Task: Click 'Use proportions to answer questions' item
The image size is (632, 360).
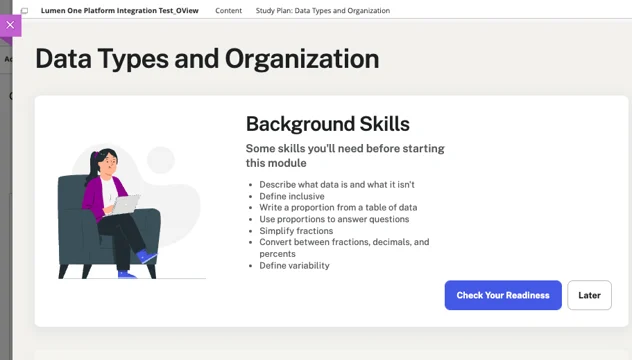Action: click(334, 219)
